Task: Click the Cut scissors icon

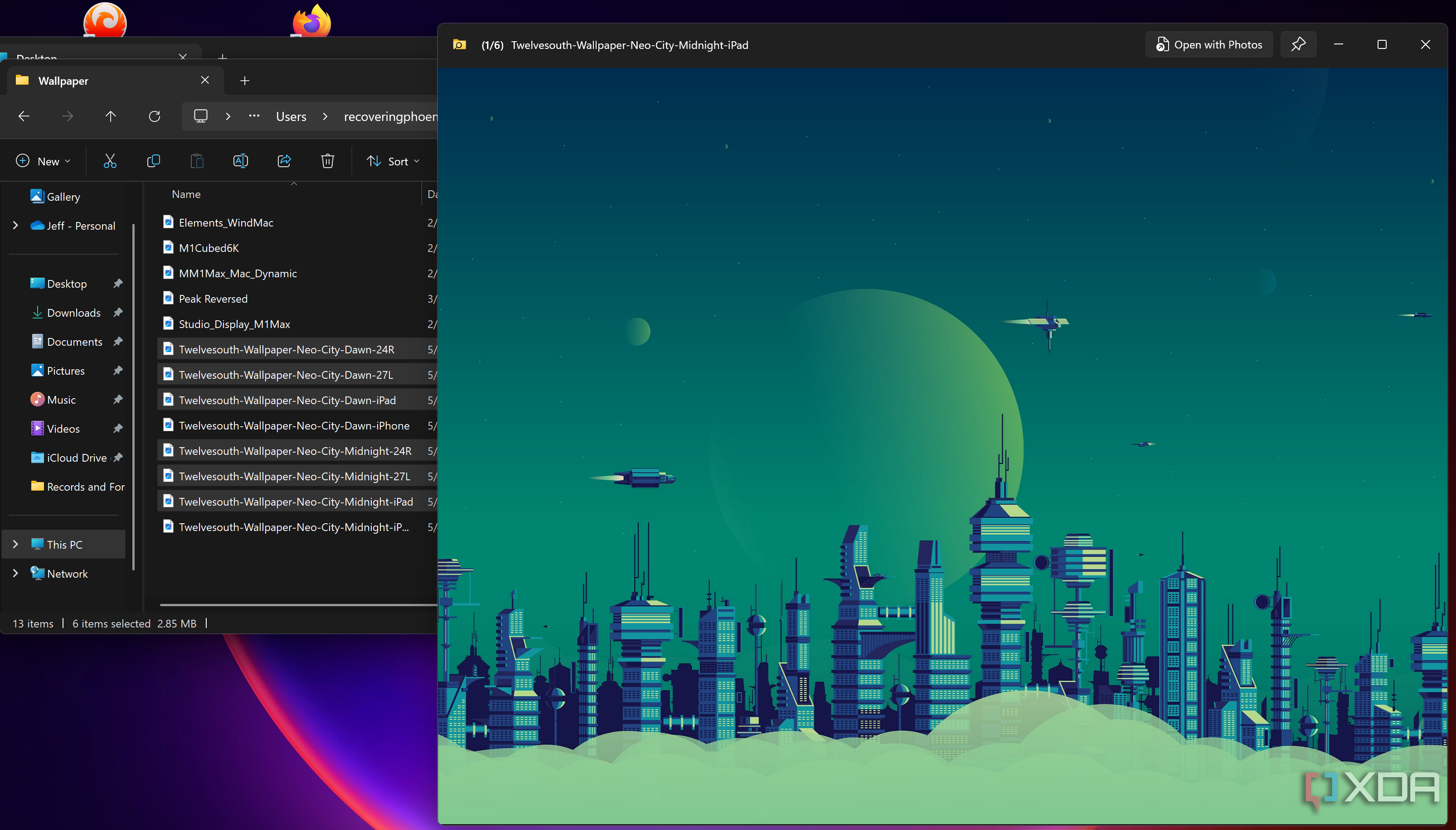Action: click(x=110, y=161)
